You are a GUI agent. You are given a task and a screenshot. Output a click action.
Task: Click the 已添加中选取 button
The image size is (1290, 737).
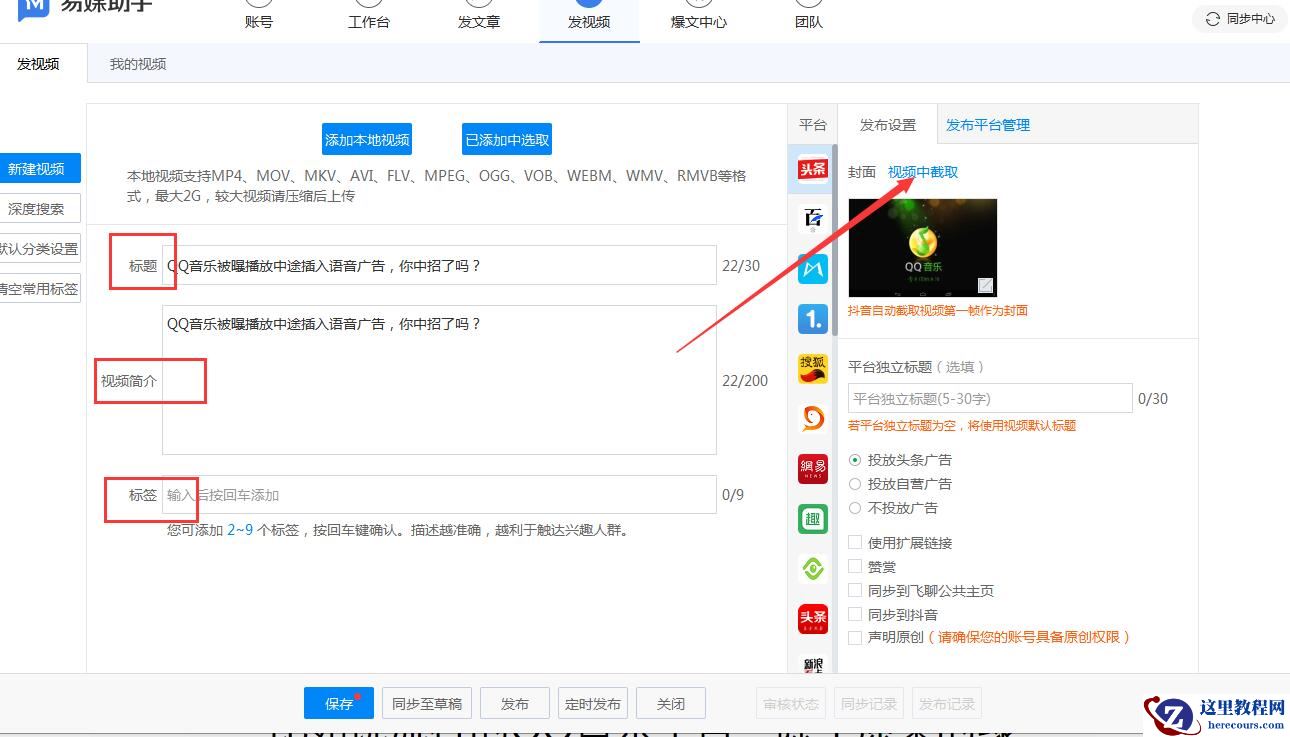point(508,140)
